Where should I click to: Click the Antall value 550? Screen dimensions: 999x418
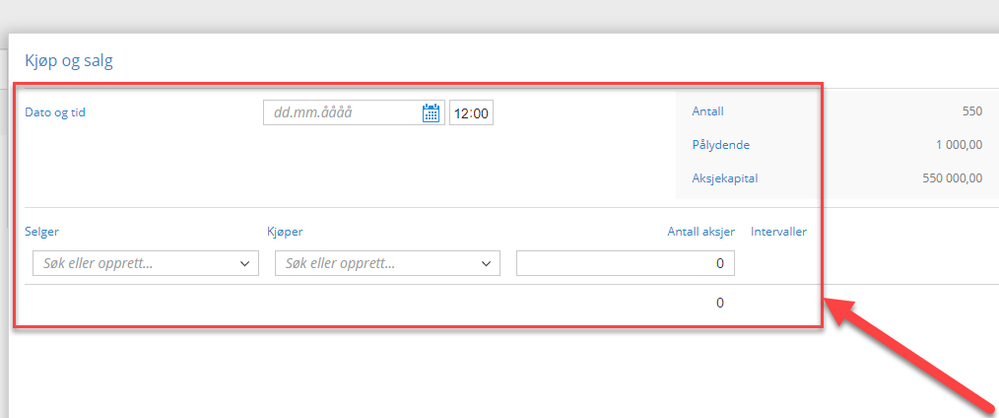tap(972, 112)
